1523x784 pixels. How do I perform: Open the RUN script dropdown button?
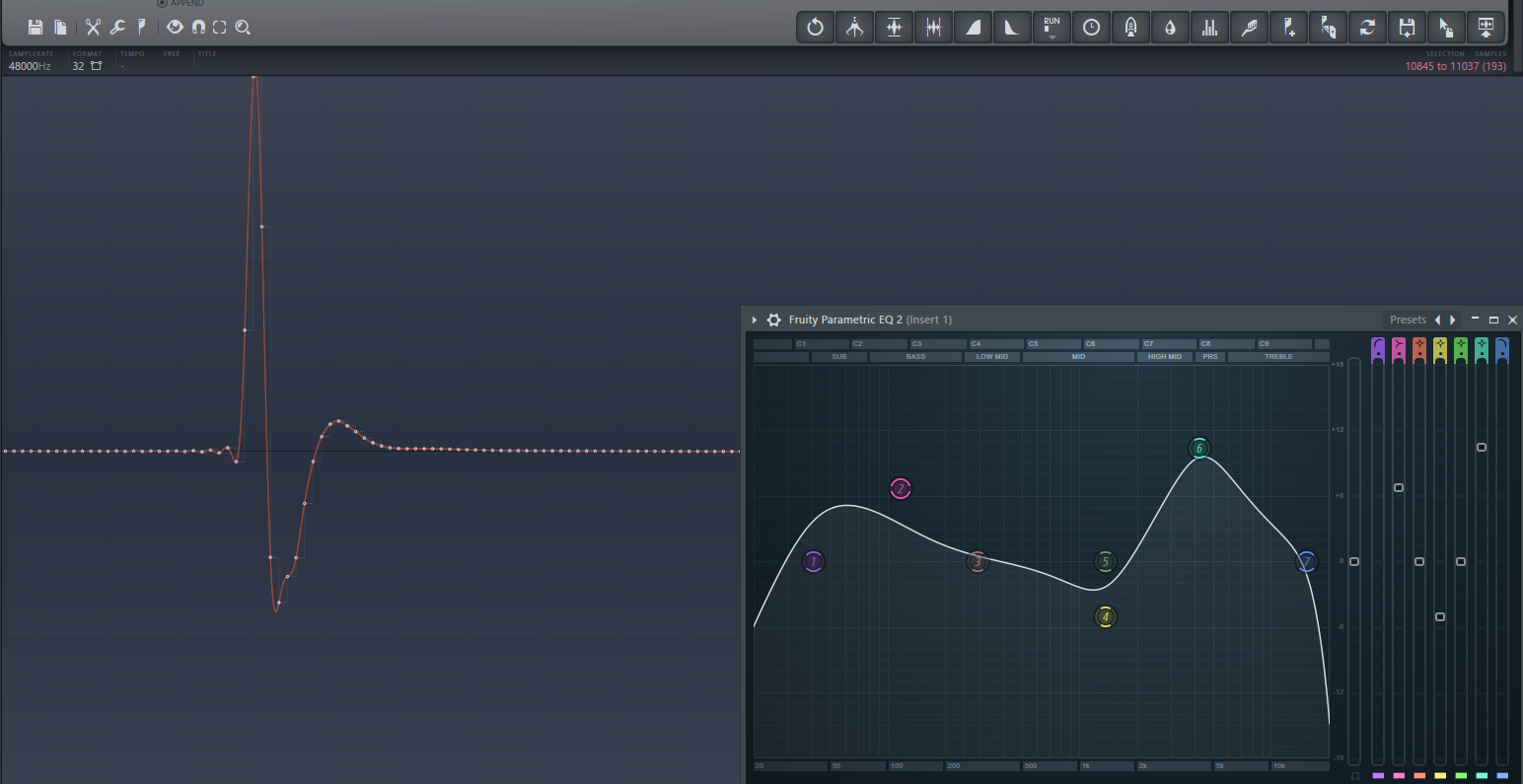point(1052,28)
